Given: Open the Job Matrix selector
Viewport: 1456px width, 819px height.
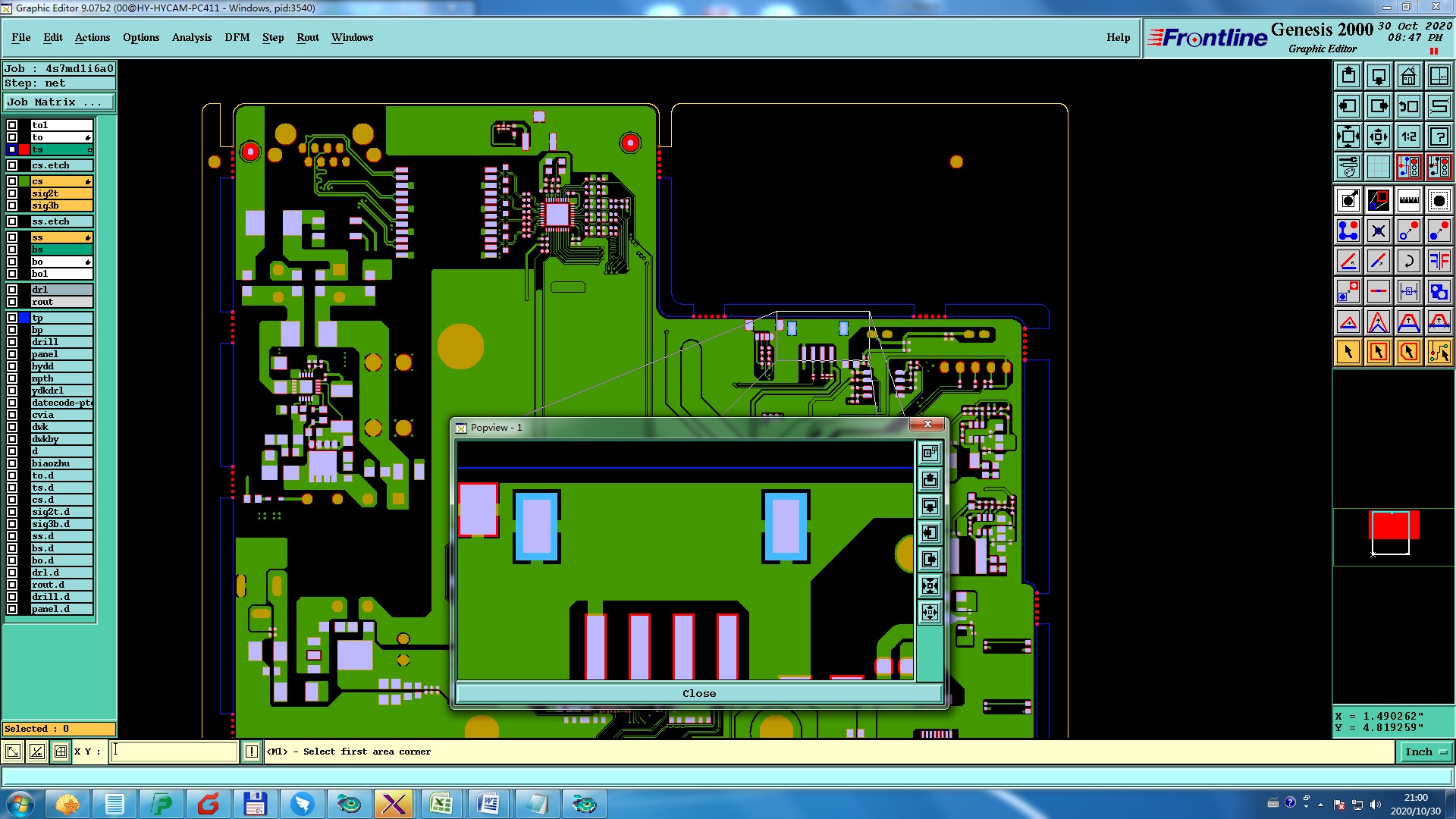Looking at the screenshot, I should click(x=59, y=102).
